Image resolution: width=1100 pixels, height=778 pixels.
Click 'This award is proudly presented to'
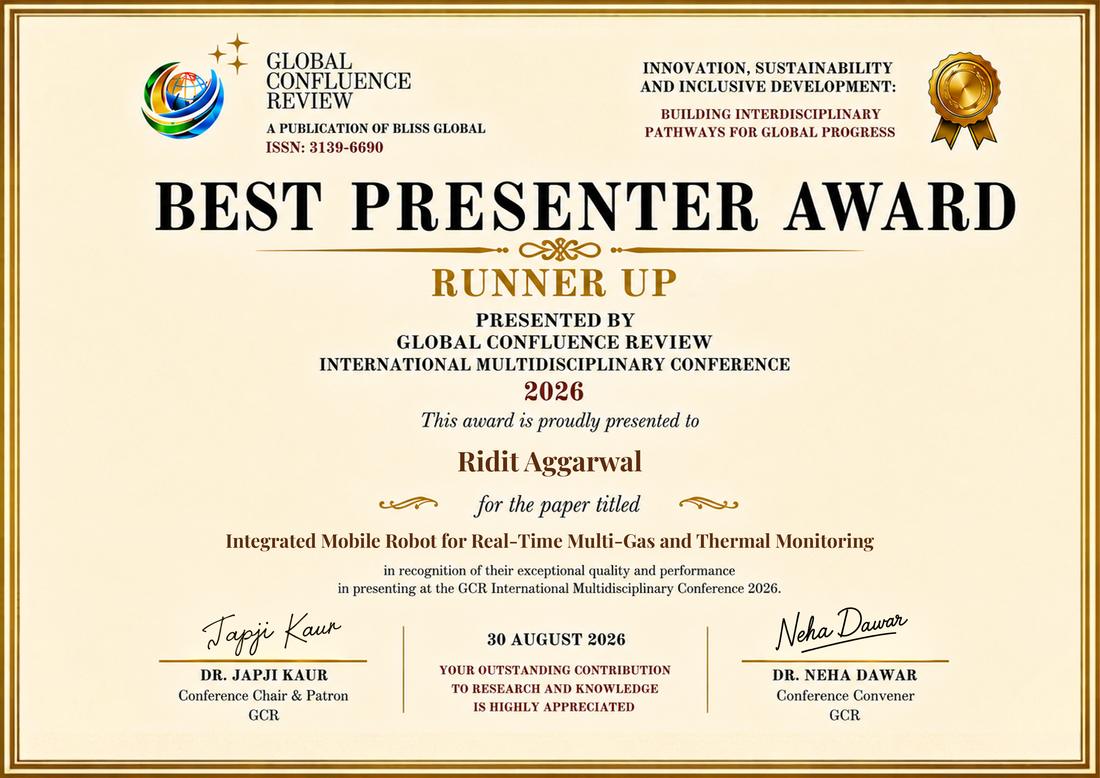click(x=560, y=421)
